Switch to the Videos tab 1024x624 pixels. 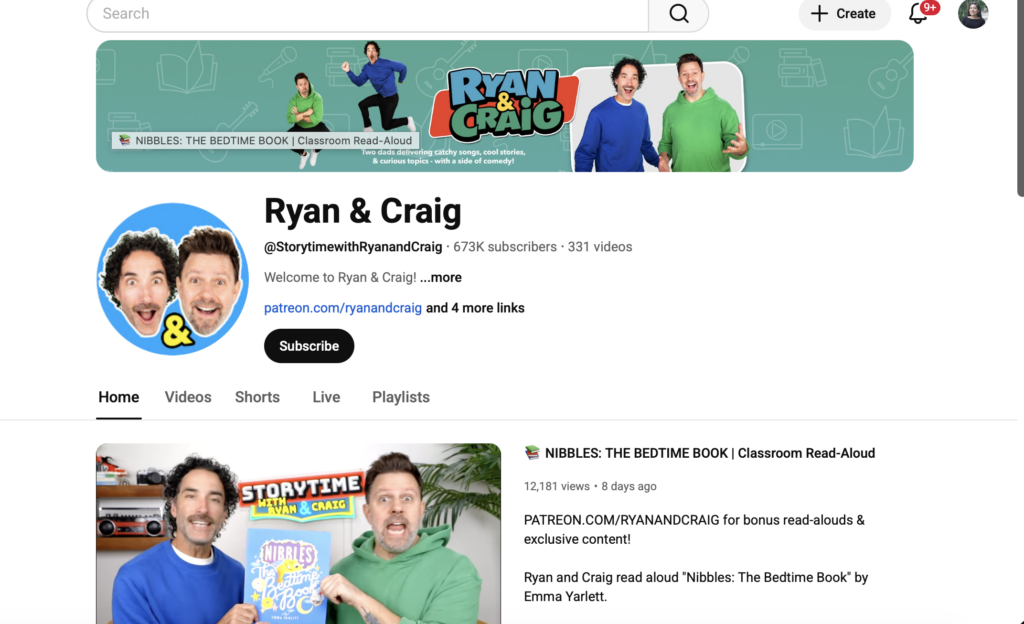187,397
